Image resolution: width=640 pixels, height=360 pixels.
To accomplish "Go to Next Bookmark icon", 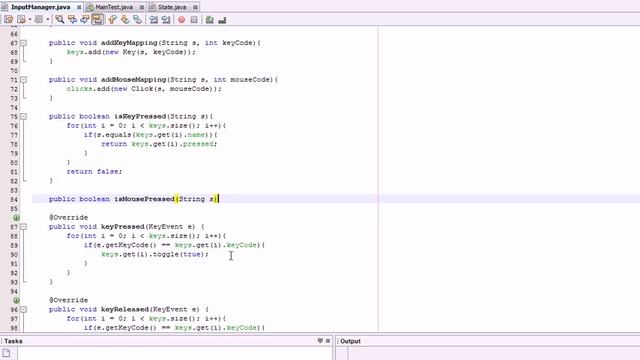I will click(125, 19).
